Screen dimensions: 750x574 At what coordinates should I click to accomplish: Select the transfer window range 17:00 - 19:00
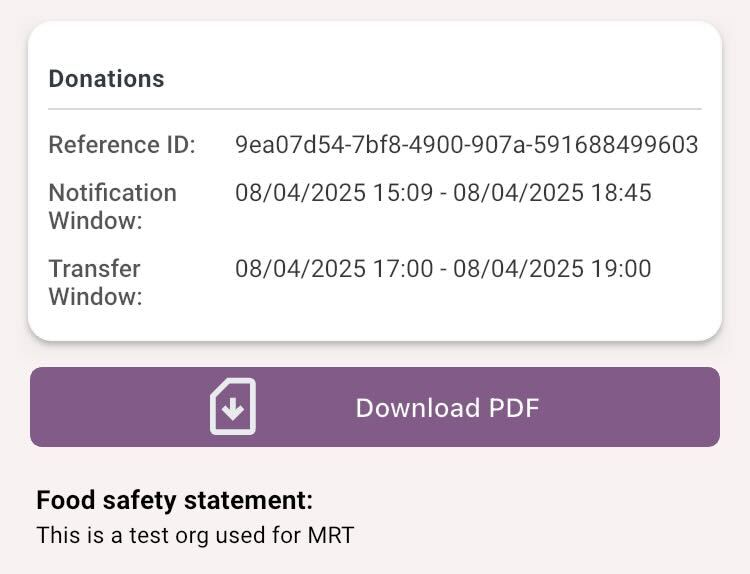tap(443, 268)
